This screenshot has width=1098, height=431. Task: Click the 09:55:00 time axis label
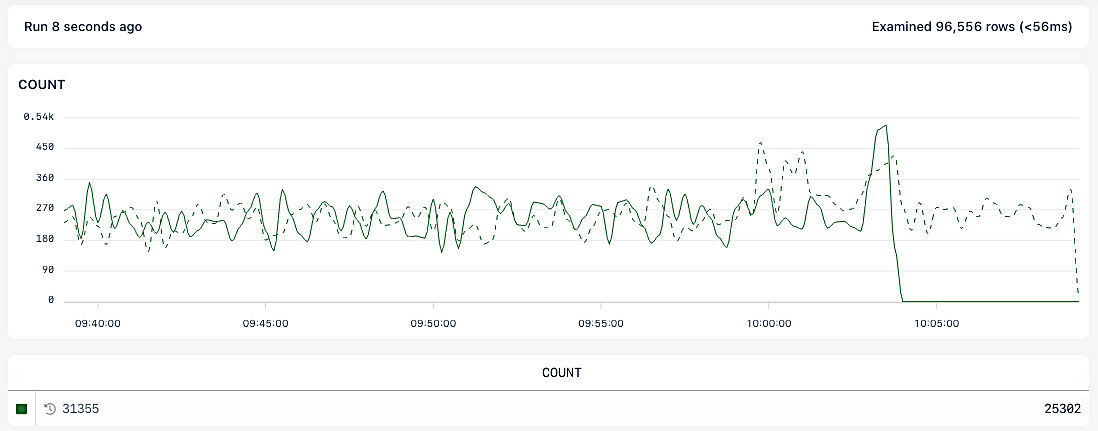[x=601, y=324]
